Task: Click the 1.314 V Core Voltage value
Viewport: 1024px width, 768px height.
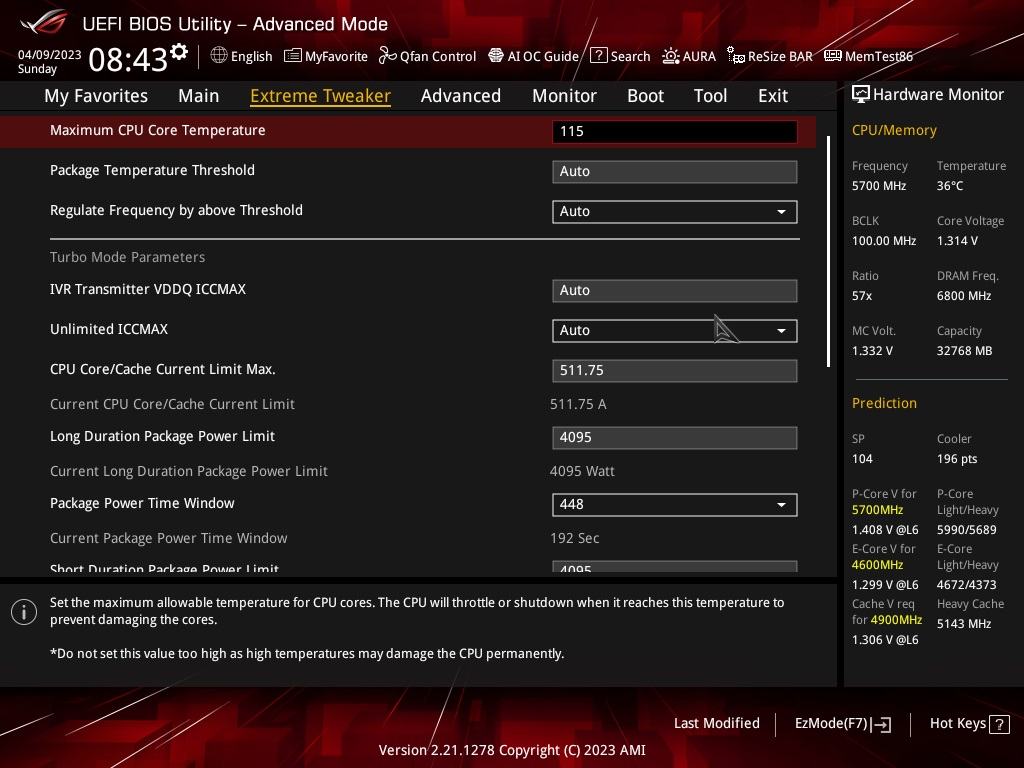Action: pos(957,241)
